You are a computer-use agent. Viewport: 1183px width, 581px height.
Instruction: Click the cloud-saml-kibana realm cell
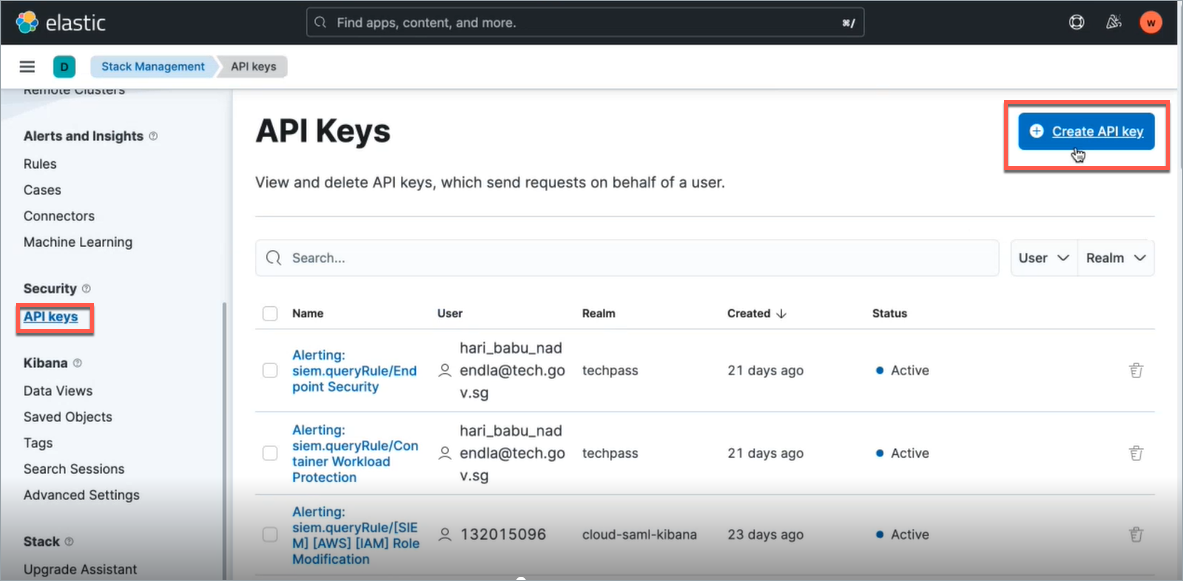639,535
